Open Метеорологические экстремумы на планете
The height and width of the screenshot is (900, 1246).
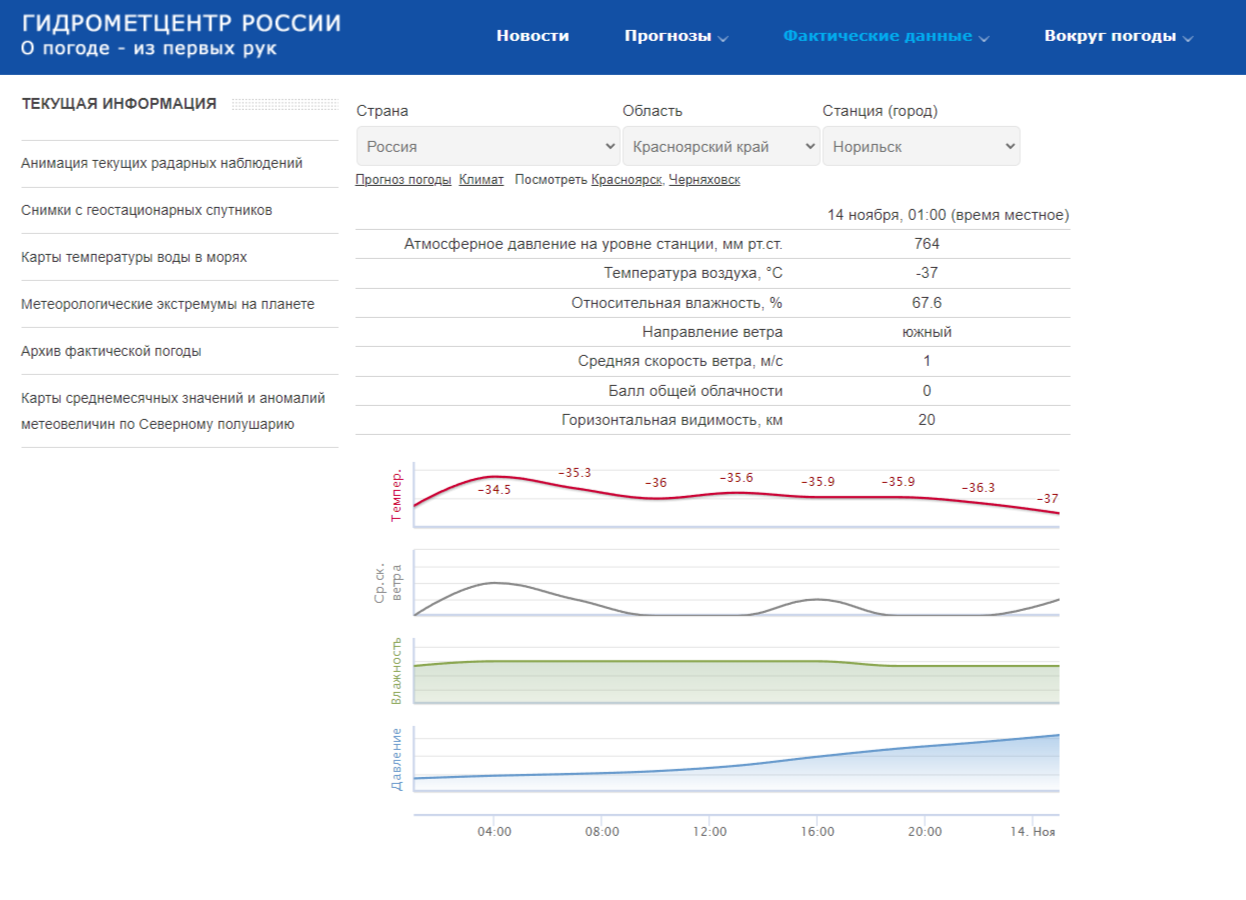[168, 304]
